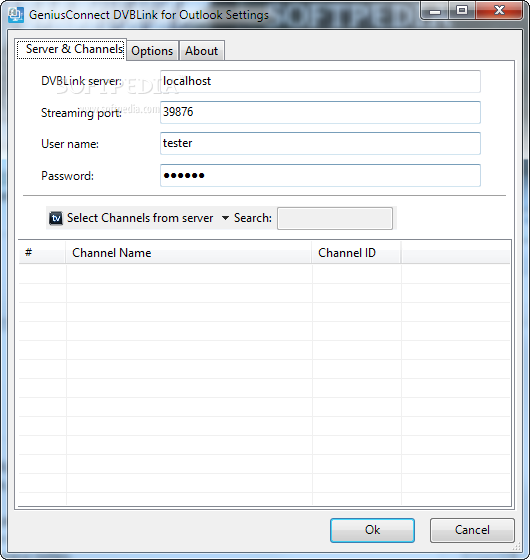Close the Settings window

click(x=499, y=11)
